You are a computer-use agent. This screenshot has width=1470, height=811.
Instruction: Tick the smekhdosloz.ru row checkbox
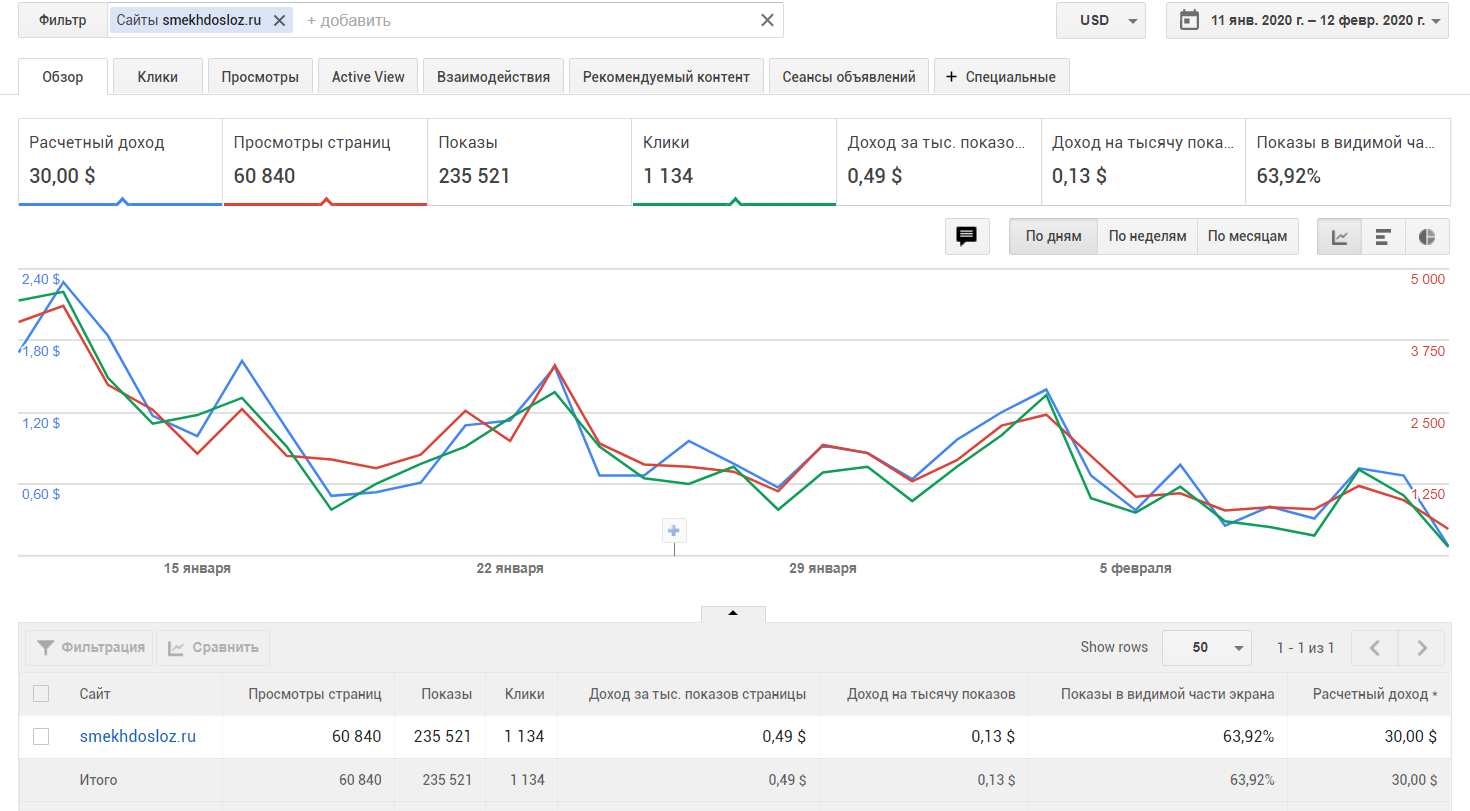(41, 737)
